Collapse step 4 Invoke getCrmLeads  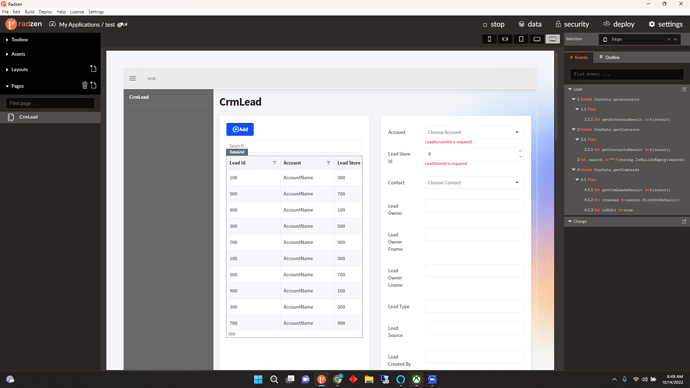(x=573, y=170)
